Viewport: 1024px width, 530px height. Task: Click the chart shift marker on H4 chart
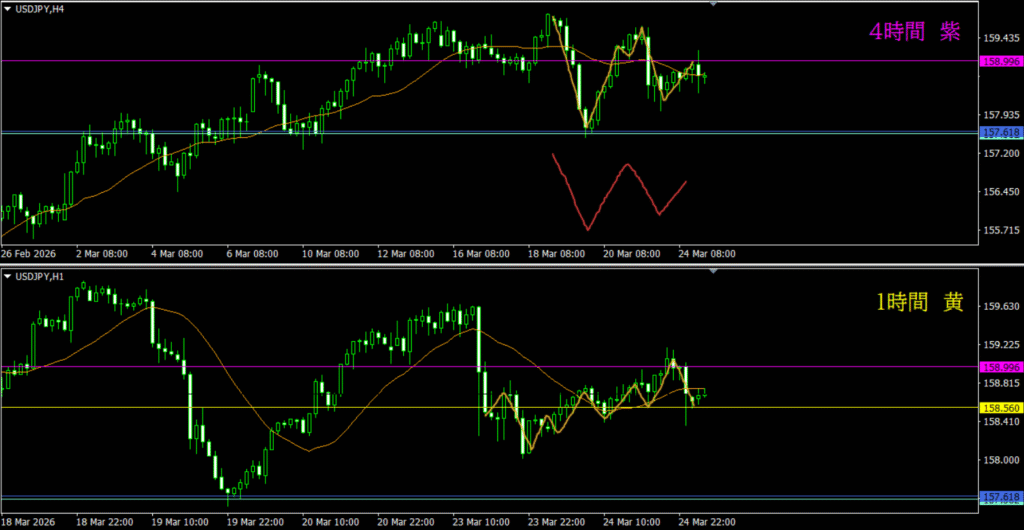713,4
